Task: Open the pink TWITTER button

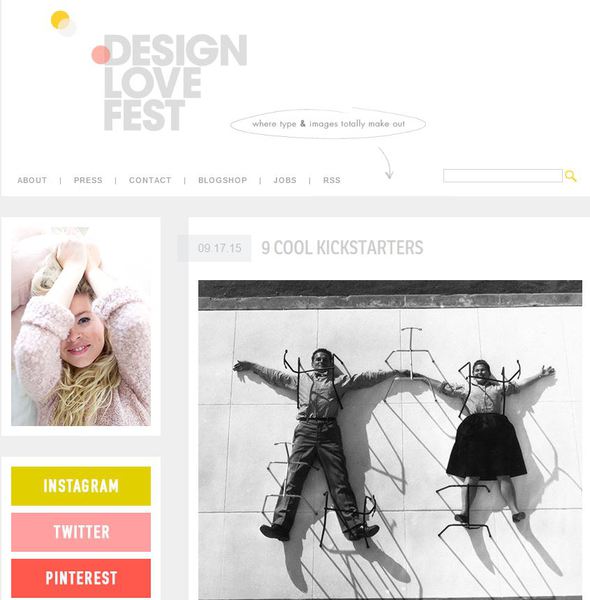Action: [81, 532]
